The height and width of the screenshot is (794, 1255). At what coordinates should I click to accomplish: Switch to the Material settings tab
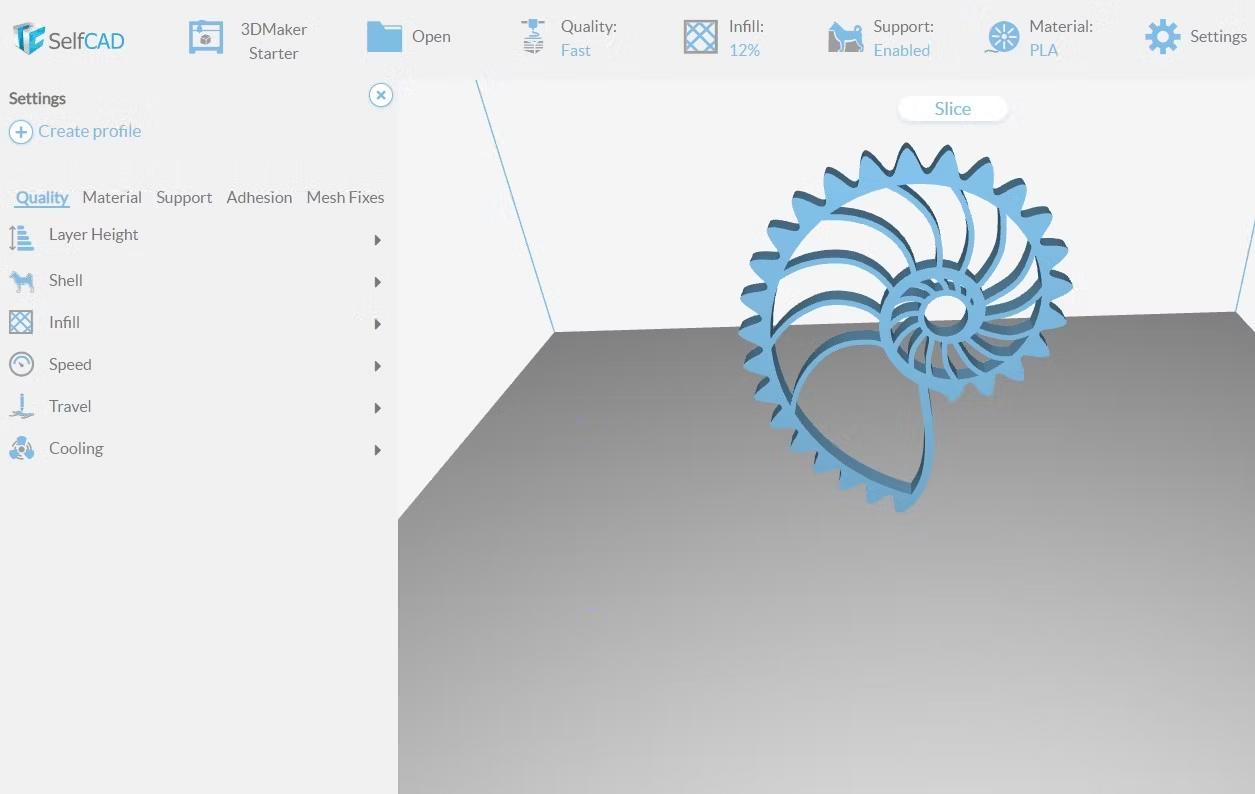[x=111, y=197]
